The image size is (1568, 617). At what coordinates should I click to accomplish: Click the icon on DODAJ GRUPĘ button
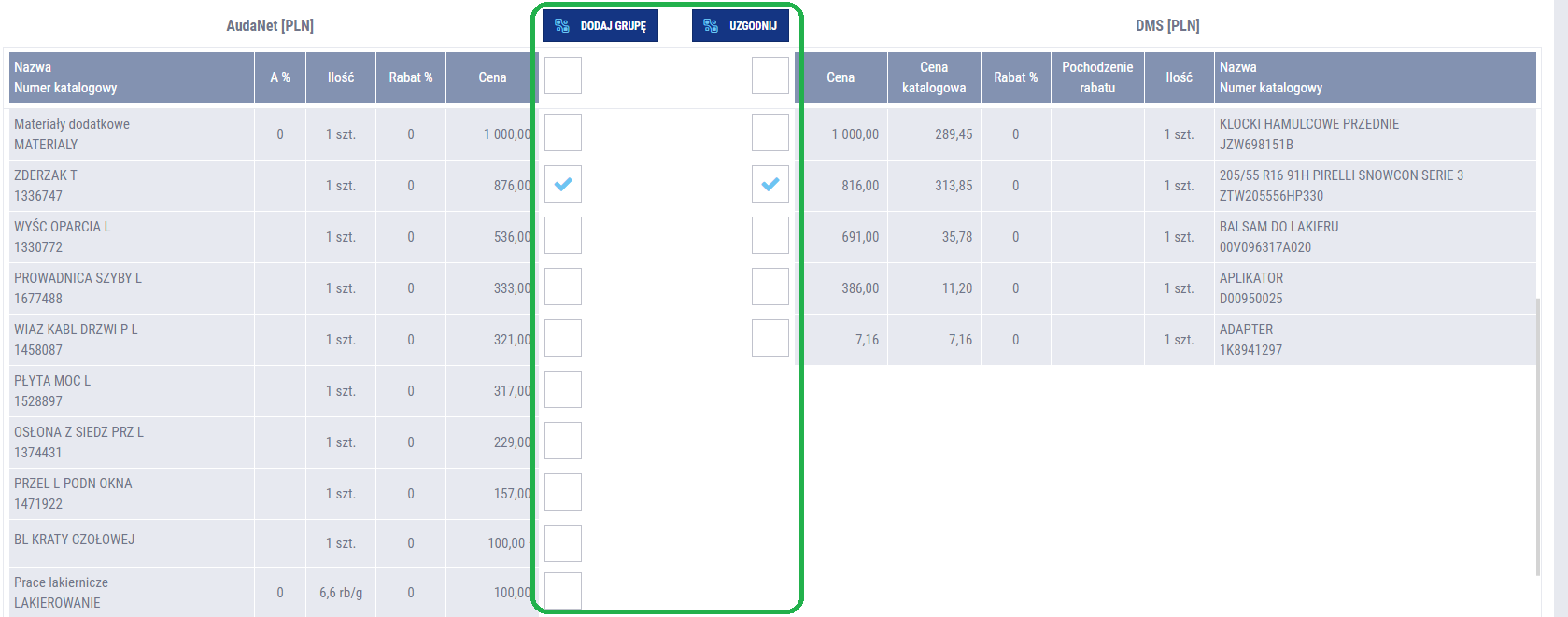tap(562, 26)
